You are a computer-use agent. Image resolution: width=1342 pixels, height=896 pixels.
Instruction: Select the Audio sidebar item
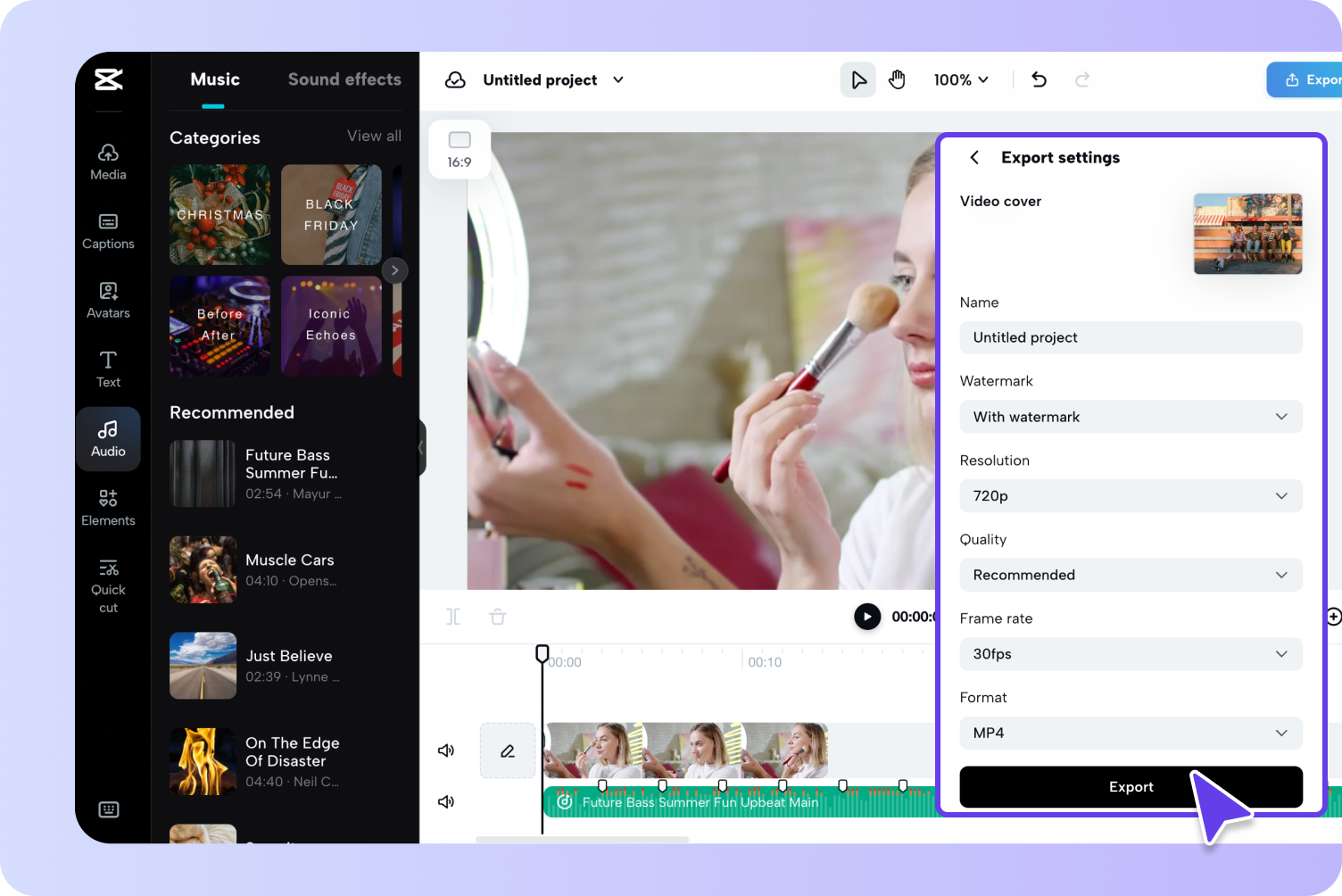[x=108, y=439]
